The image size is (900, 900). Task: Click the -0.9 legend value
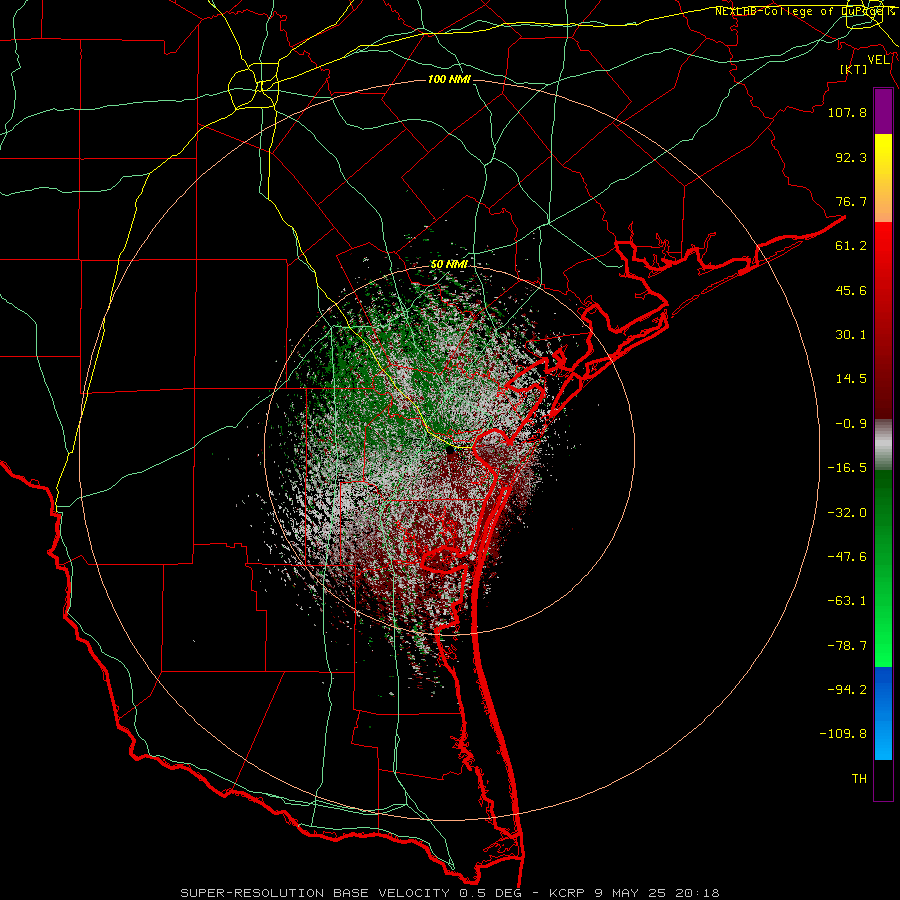pyautogui.click(x=851, y=424)
